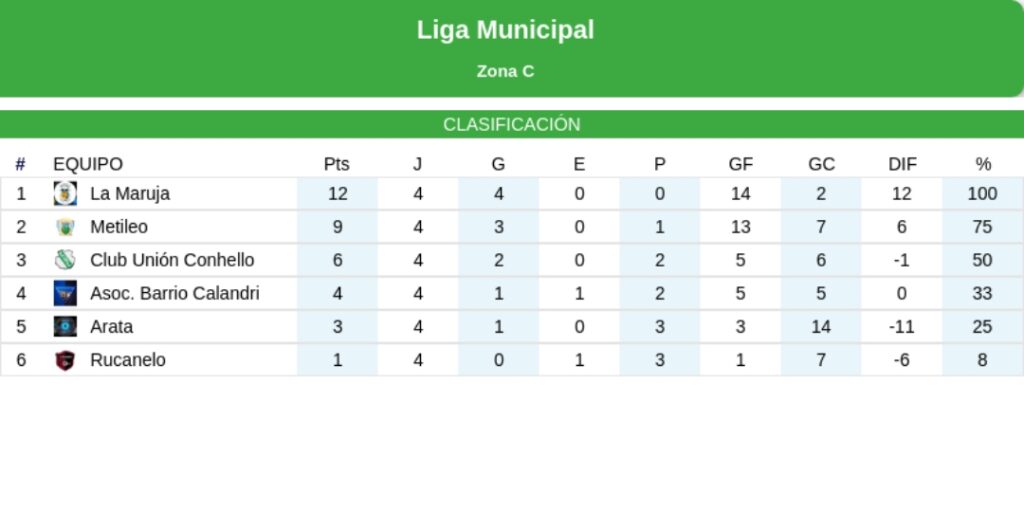Open the Arata team name
This screenshot has height=512, width=1024.
[x=112, y=327]
